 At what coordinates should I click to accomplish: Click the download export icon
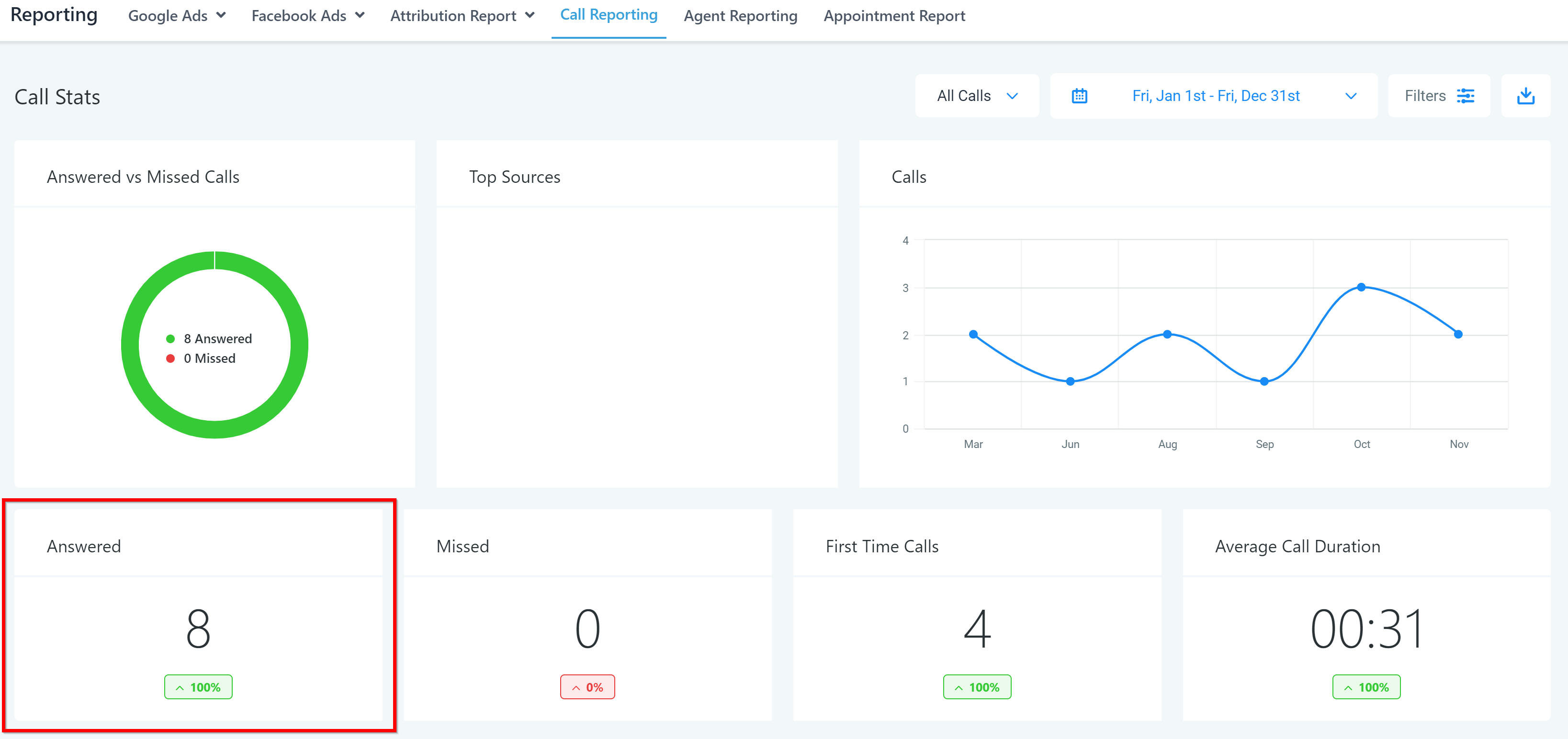(x=1525, y=96)
